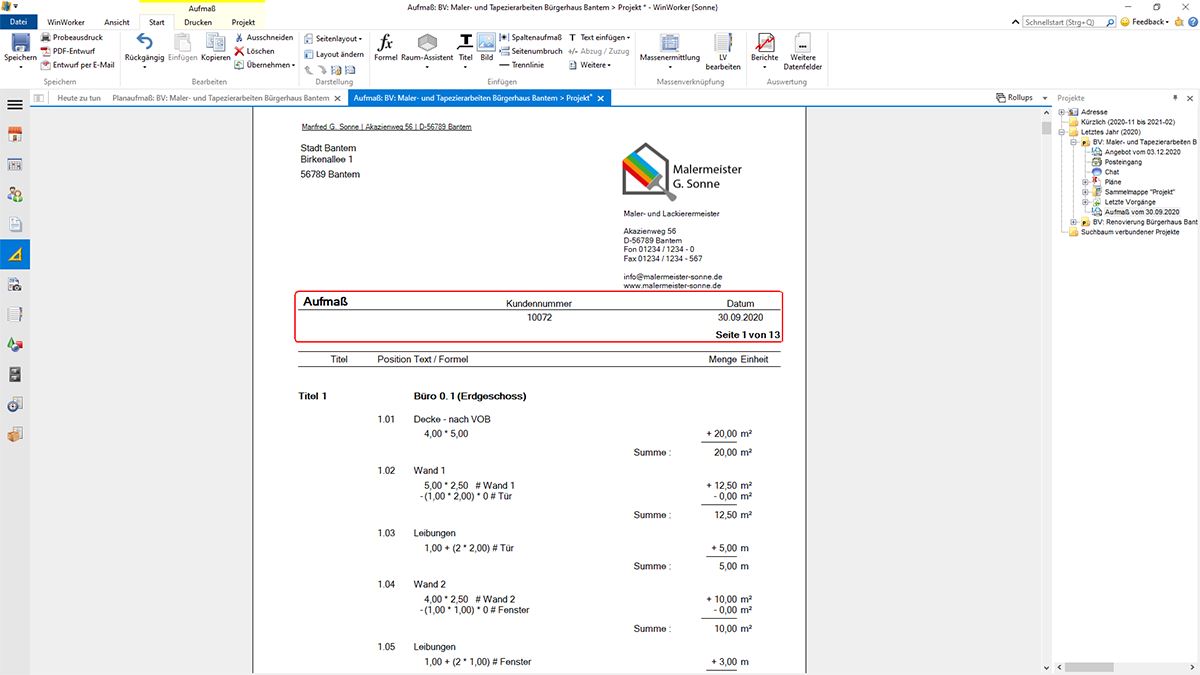Open Posteingang in project tree
The height and width of the screenshot is (675, 1200).
click(x=1123, y=162)
